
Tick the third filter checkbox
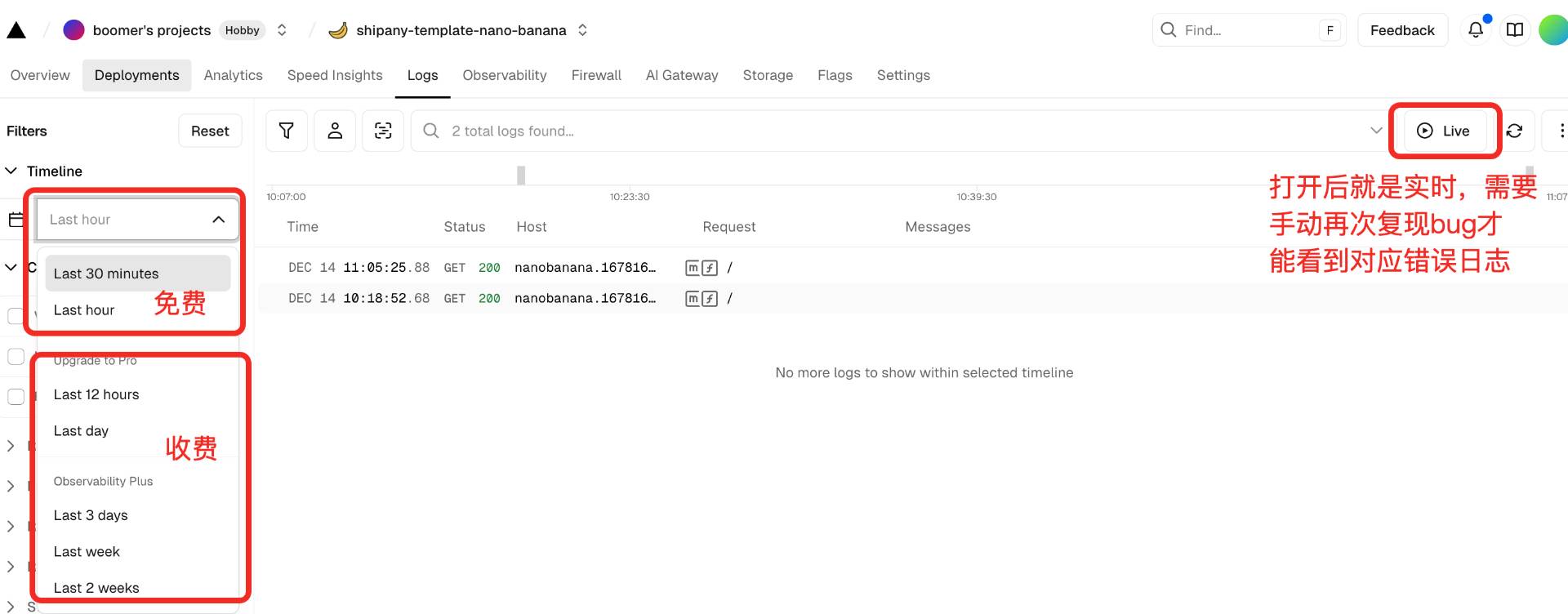point(16,397)
